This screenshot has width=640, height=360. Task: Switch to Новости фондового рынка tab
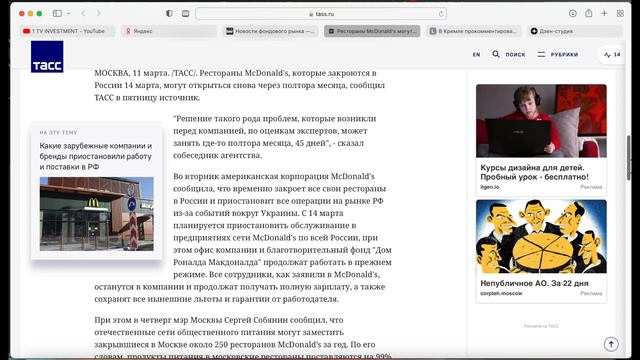[270, 31]
